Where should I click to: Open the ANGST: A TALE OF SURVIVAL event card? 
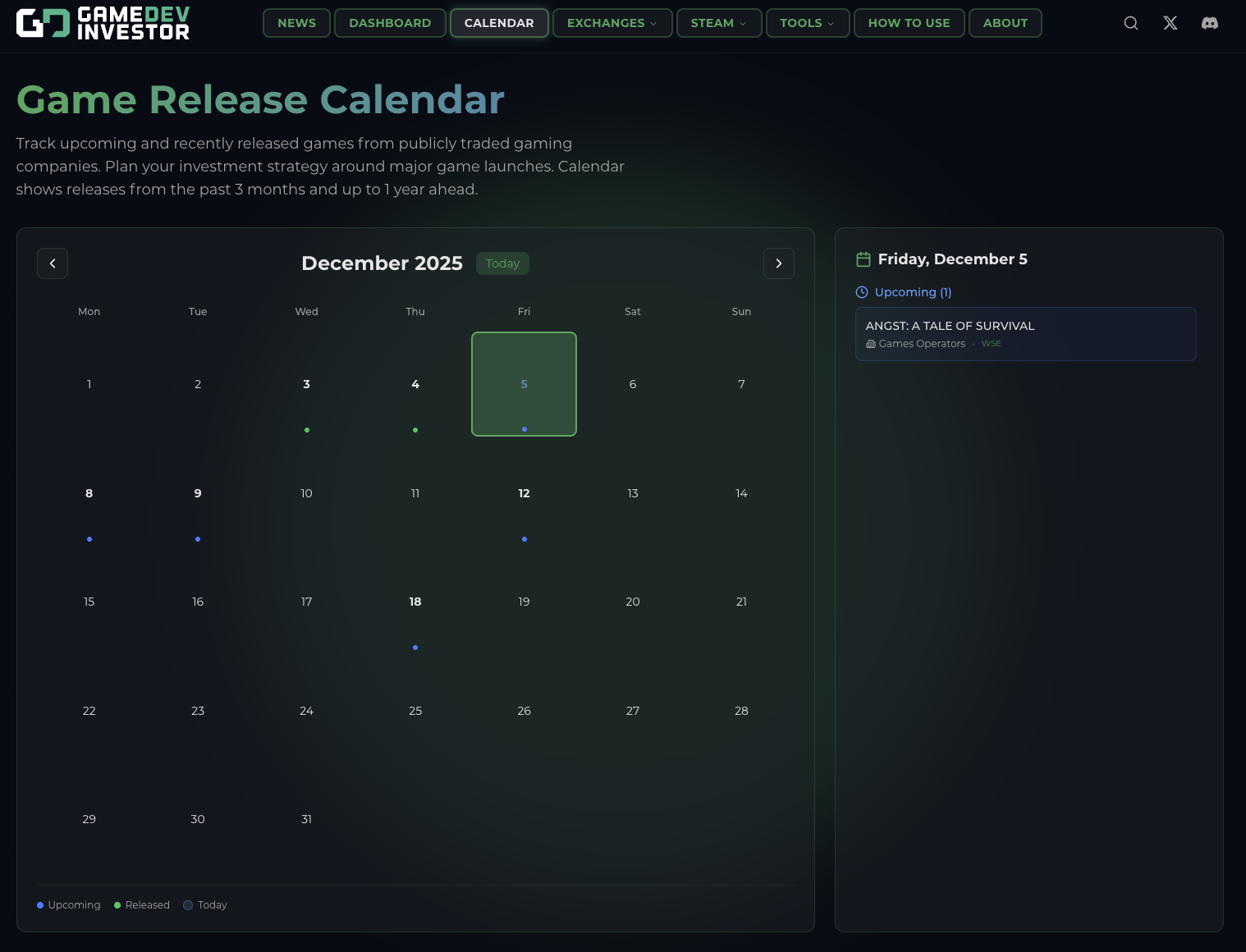pyautogui.click(x=1025, y=333)
